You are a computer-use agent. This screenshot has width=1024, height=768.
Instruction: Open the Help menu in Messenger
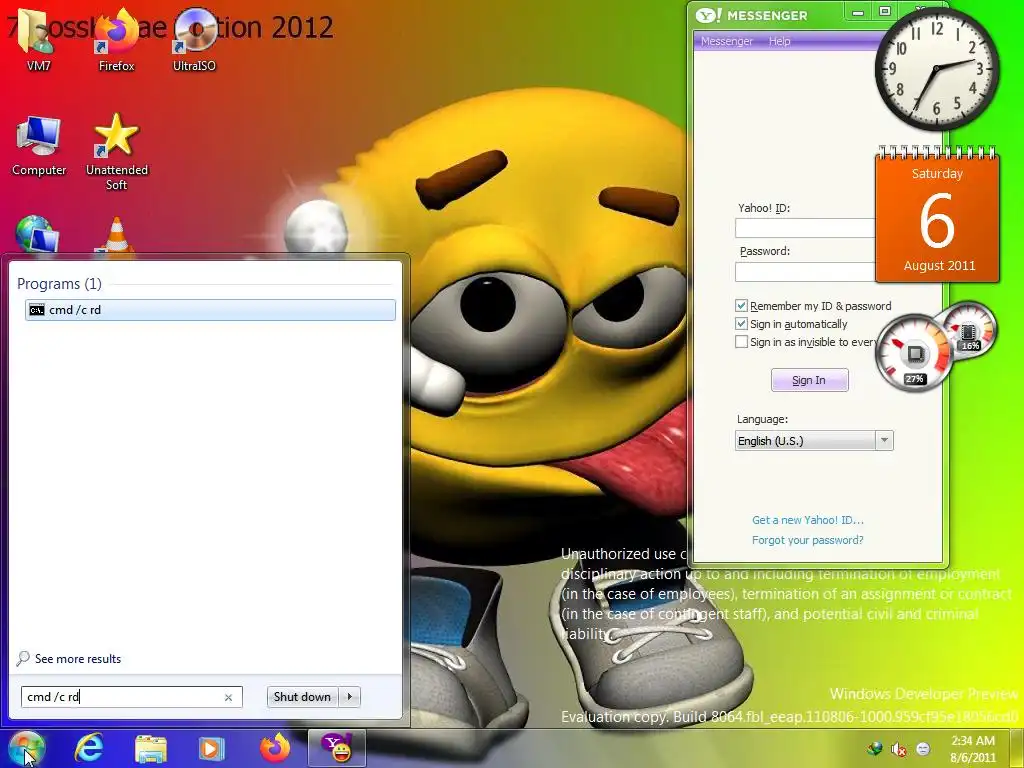tap(779, 41)
